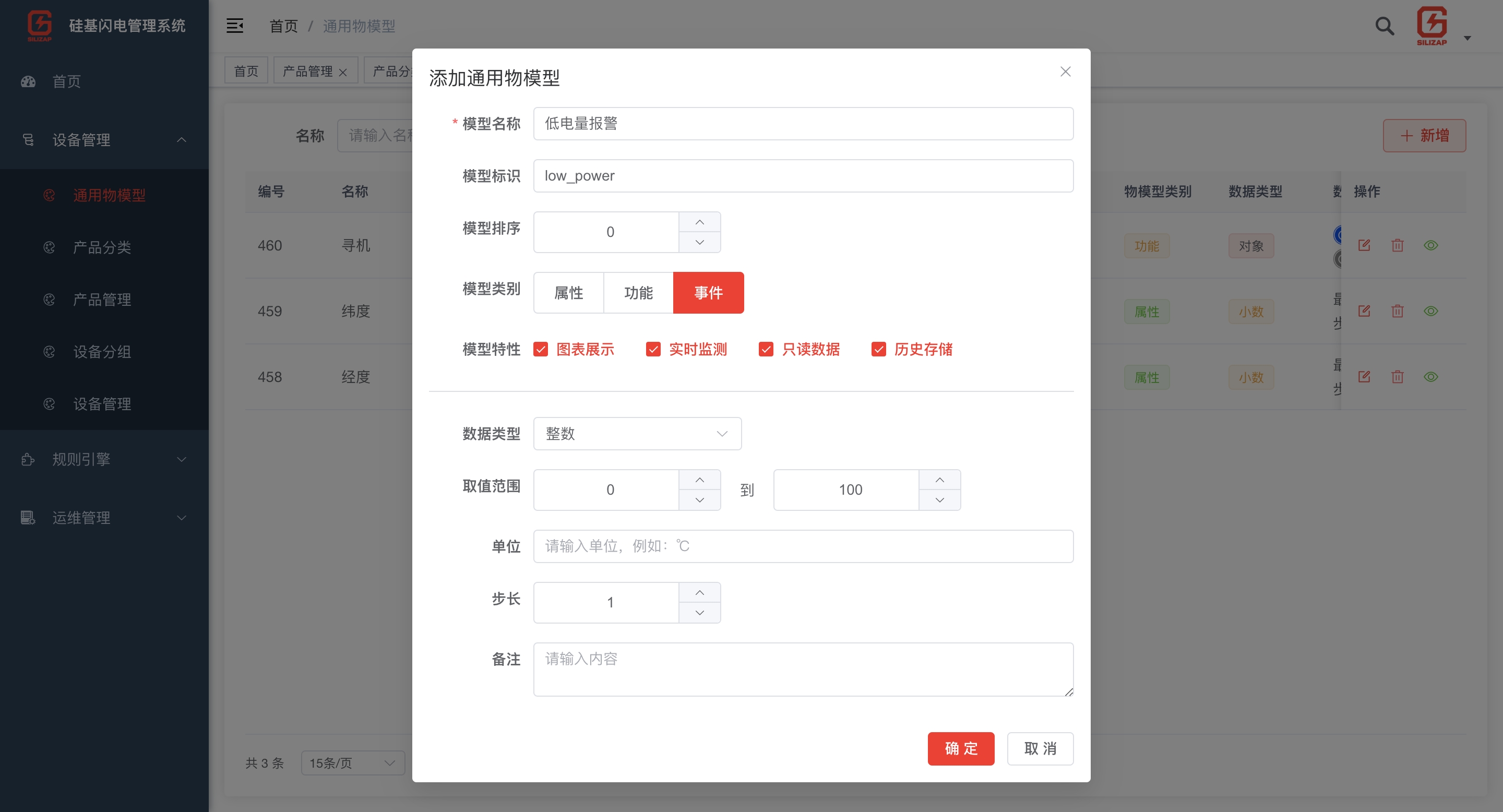Uncheck 实时监测 in 模型特性
The width and height of the screenshot is (1503, 812).
pyautogui.click(x=653, y=349)
